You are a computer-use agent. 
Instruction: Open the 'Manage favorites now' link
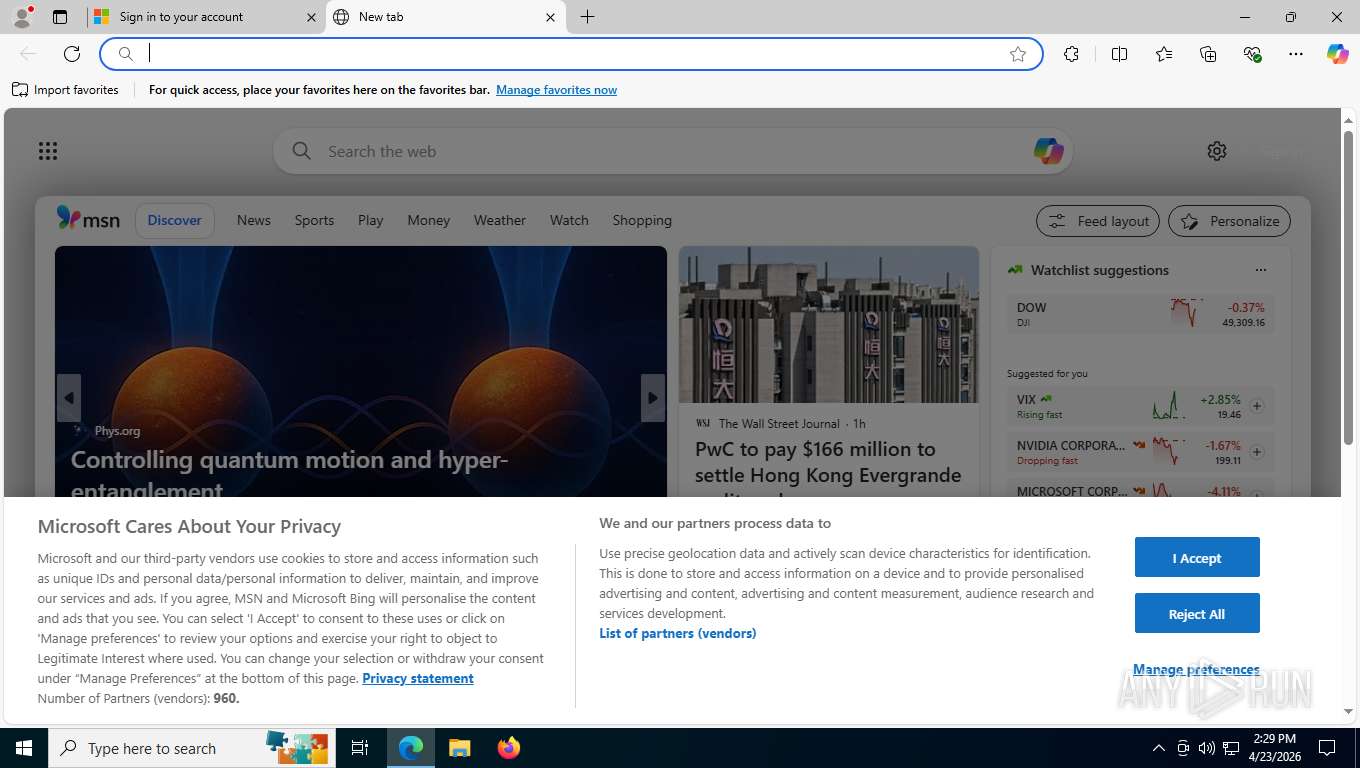556,90
